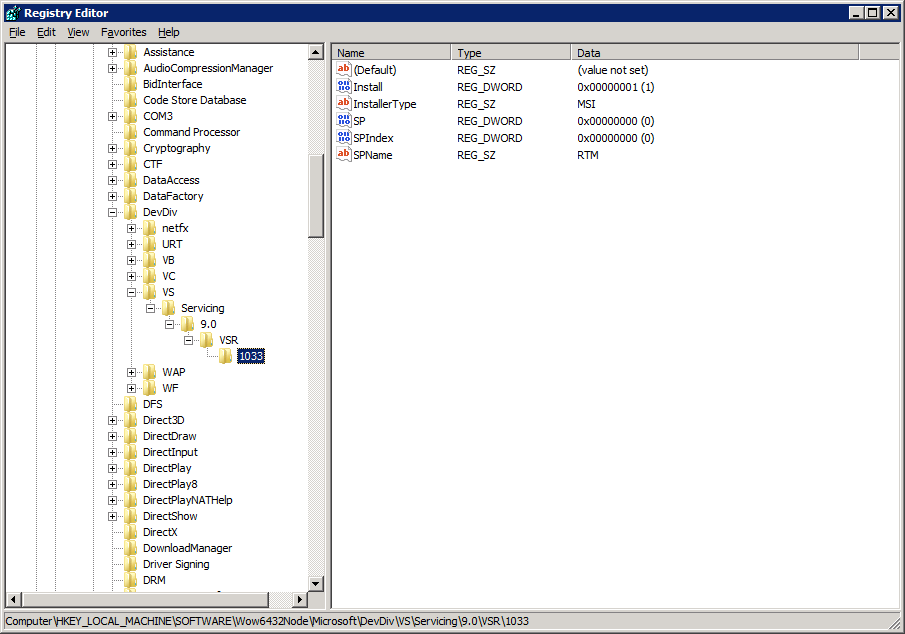Click the folder icon of WAP key
This screenshot has height=634, width=905.
[x=150, y=372]
